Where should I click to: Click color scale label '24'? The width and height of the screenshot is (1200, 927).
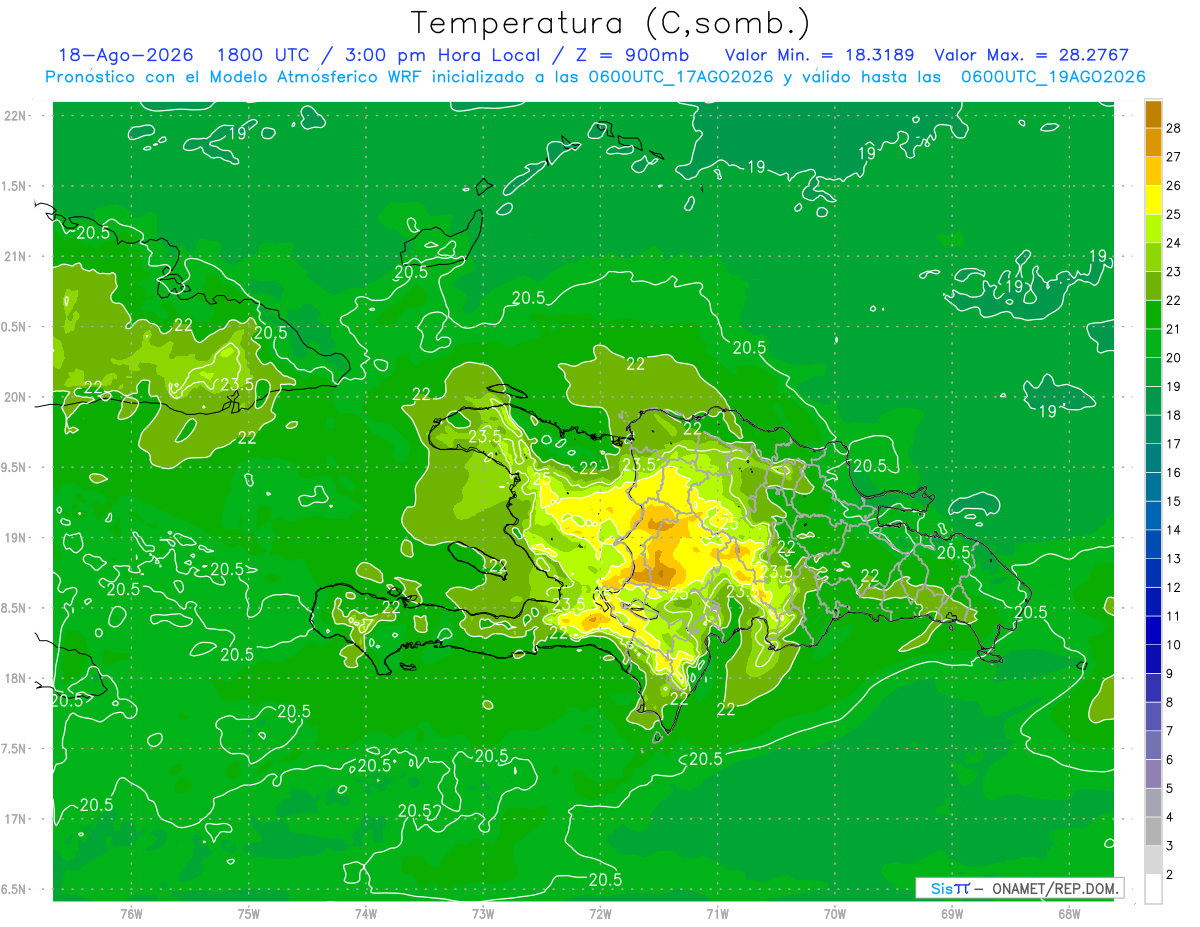tap(1174, 243)
